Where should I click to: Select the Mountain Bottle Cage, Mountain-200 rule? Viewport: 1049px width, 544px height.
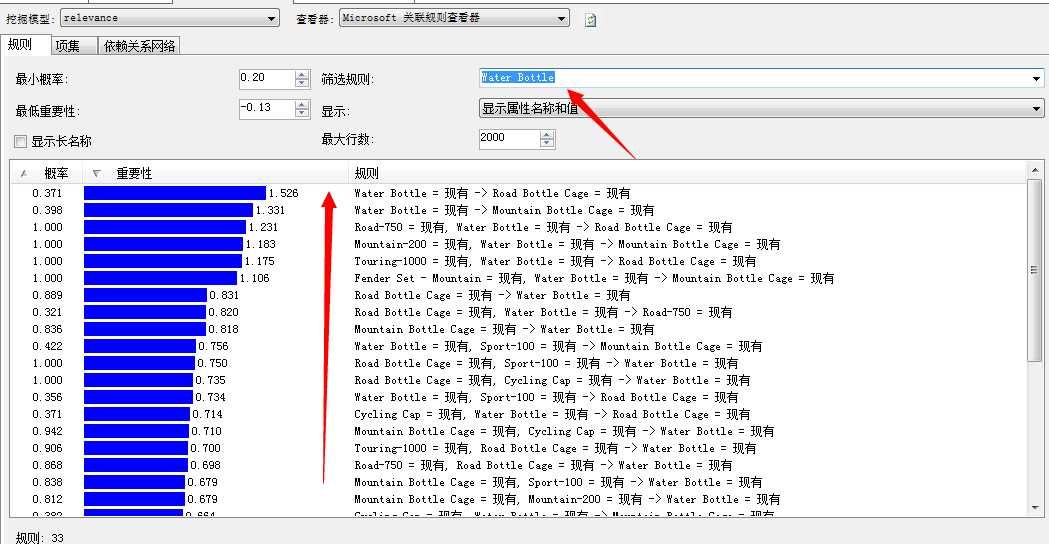pos(518,499)
